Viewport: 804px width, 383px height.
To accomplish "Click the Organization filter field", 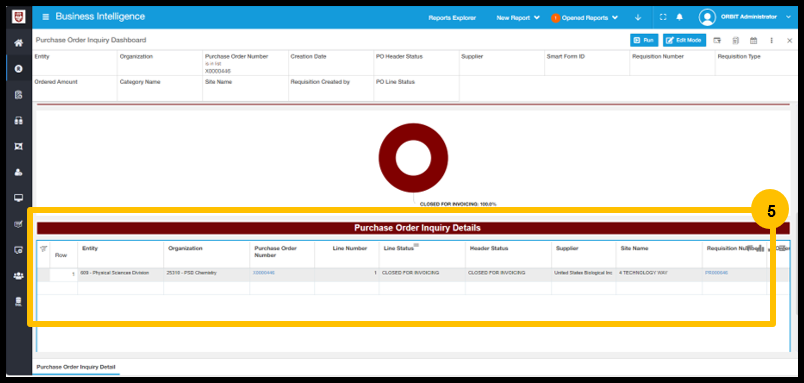I will click(160, 63).
